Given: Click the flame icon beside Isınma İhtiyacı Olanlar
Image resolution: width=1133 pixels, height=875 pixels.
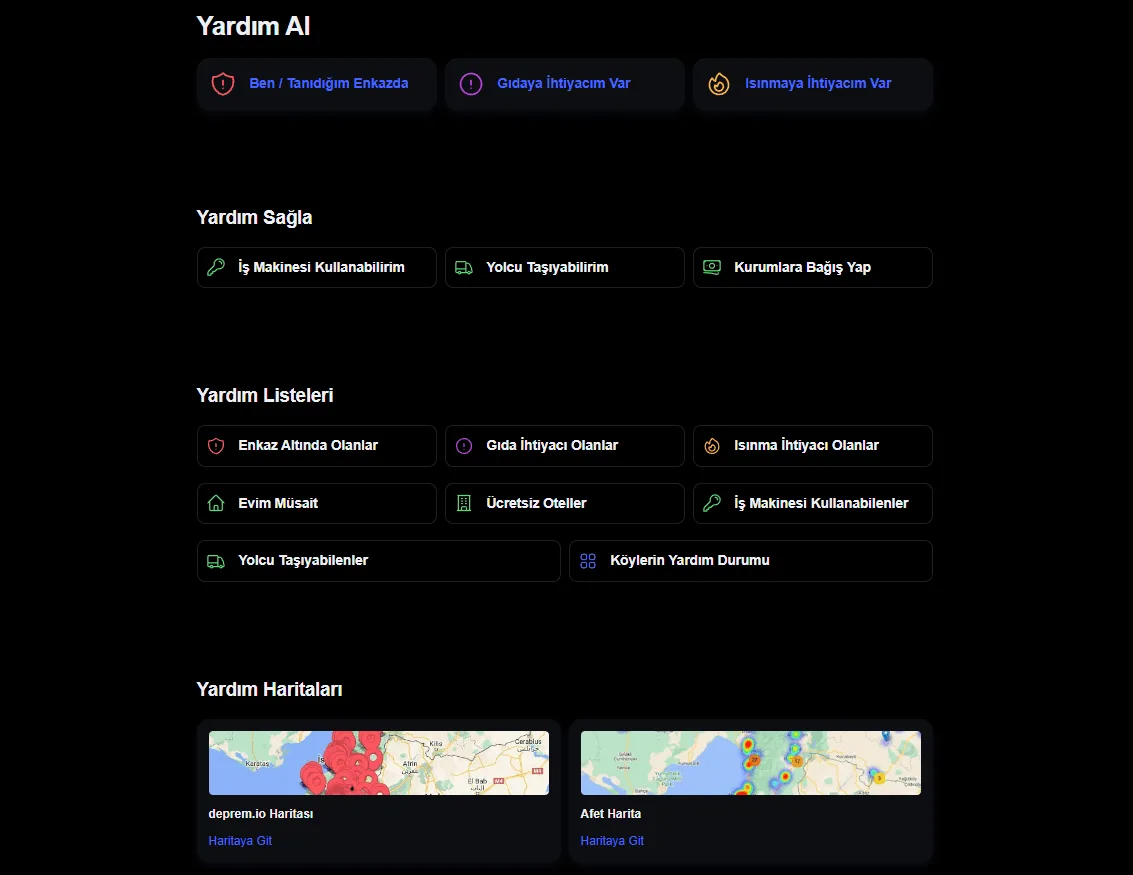Looking at the screenshot, I should point(712,446).
